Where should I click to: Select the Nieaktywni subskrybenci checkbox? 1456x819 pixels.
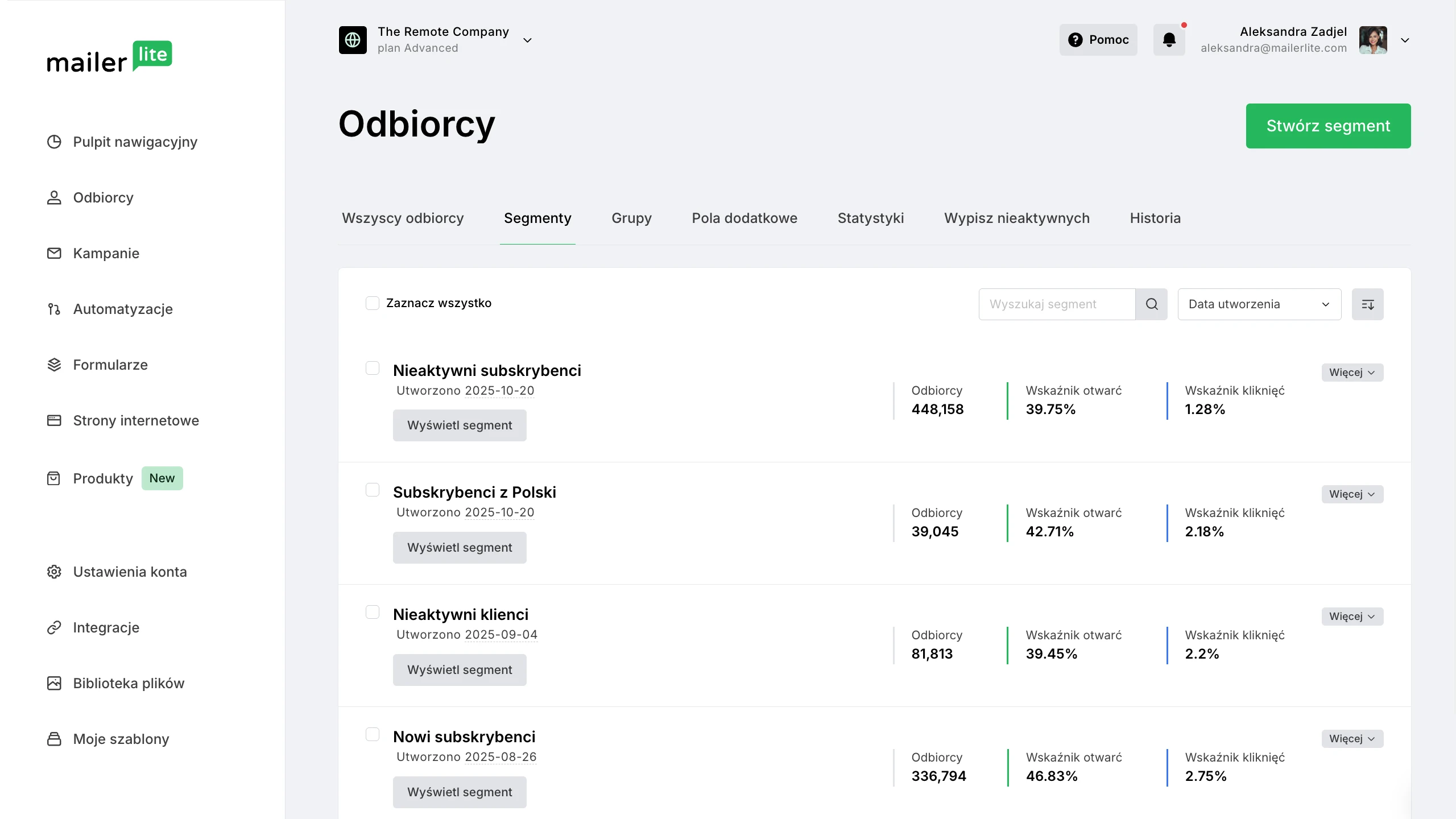tap(373, 368)
